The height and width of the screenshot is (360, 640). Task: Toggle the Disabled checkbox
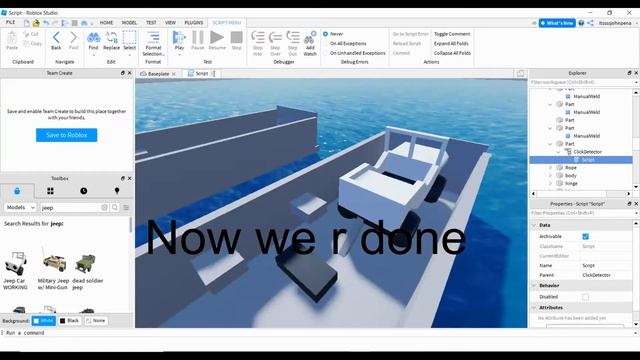(585, 297)
